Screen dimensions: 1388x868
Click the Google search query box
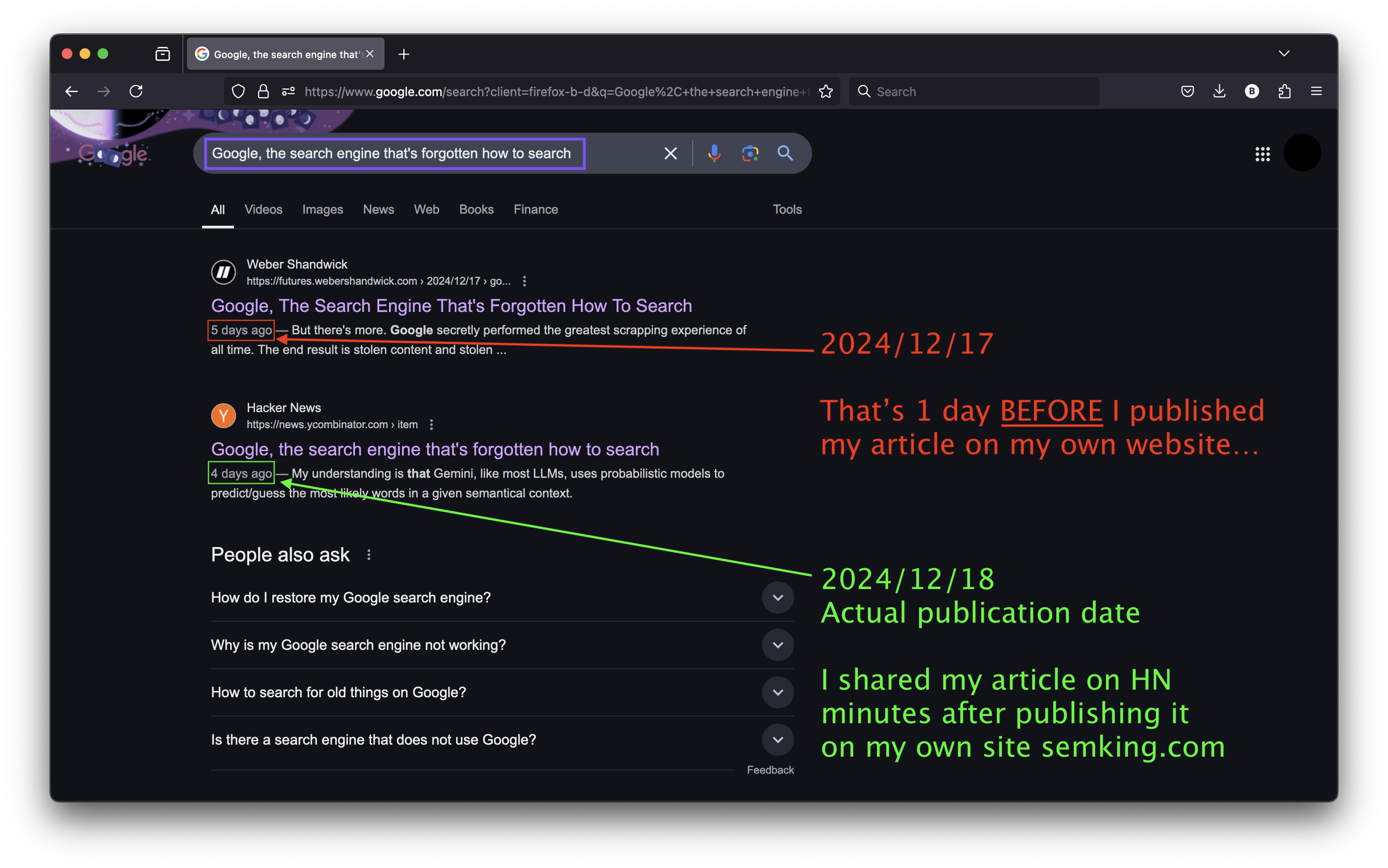[x=395, y=153]
